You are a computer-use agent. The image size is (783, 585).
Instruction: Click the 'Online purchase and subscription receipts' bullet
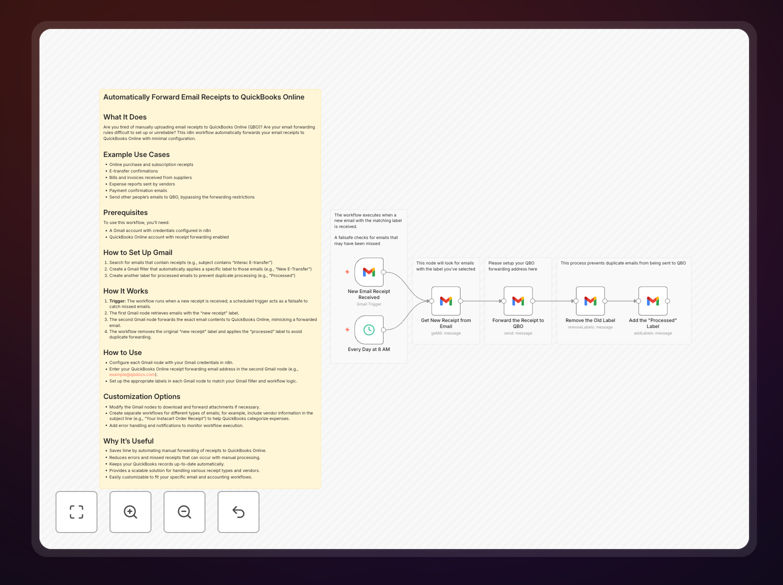coord(151,164)
